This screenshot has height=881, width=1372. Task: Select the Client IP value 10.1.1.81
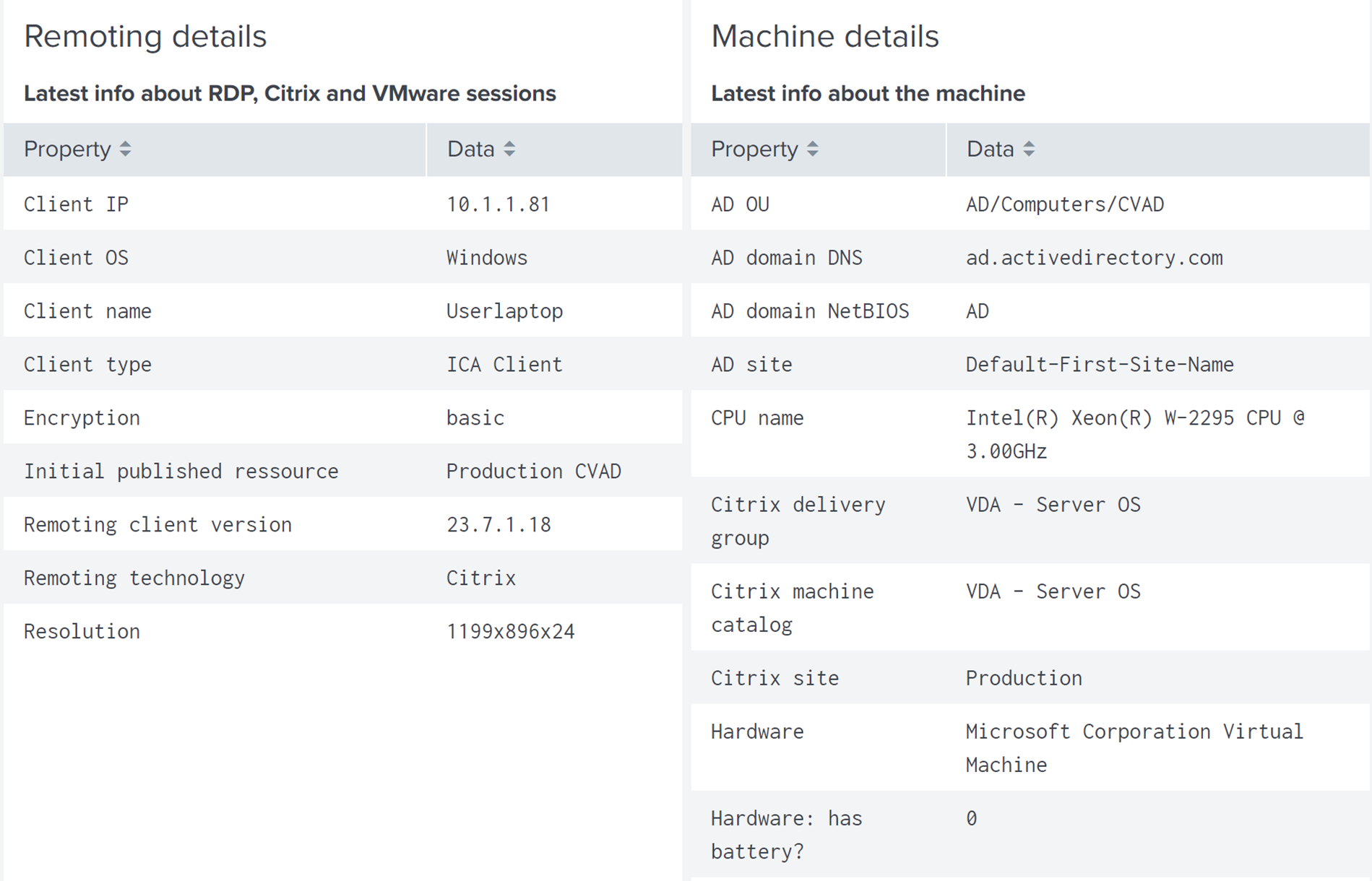(x=498, y=204)
